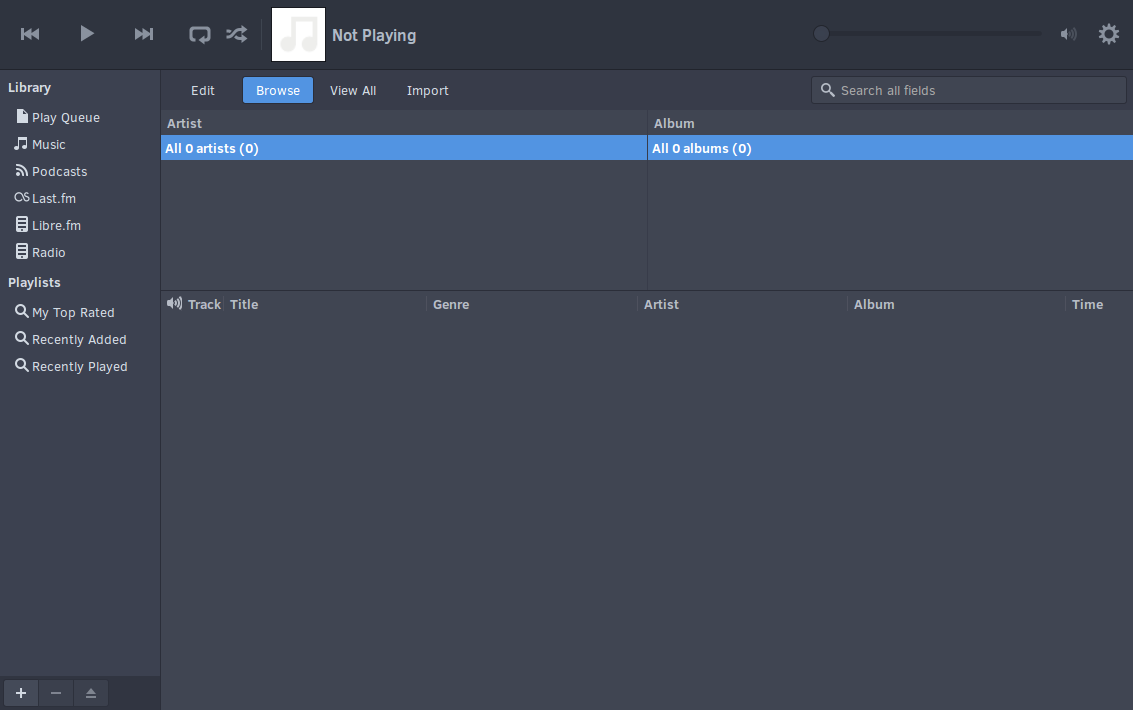Select the 'All 0 artists (0)' row
Image resolution: width=1133 pixels, height=710 pixels.
click(x=404, y=148)
